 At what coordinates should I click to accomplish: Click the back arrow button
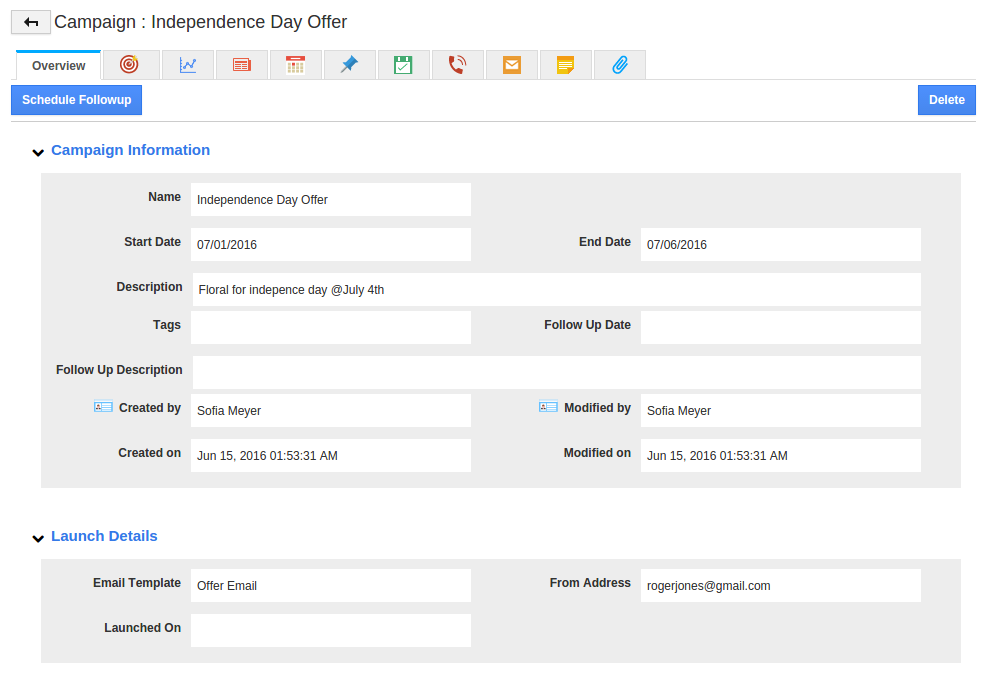pyautogui.click(x=31, y=23)
